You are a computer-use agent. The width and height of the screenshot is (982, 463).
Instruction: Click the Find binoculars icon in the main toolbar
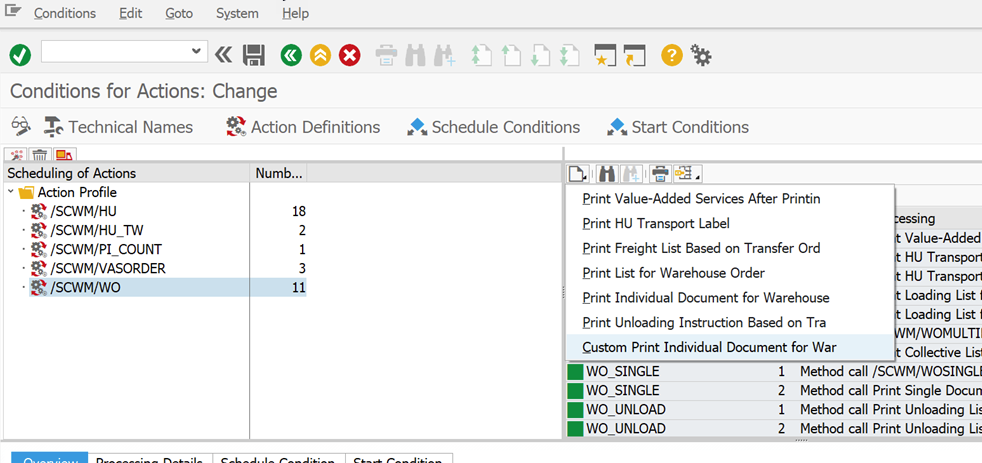(415, 55)
